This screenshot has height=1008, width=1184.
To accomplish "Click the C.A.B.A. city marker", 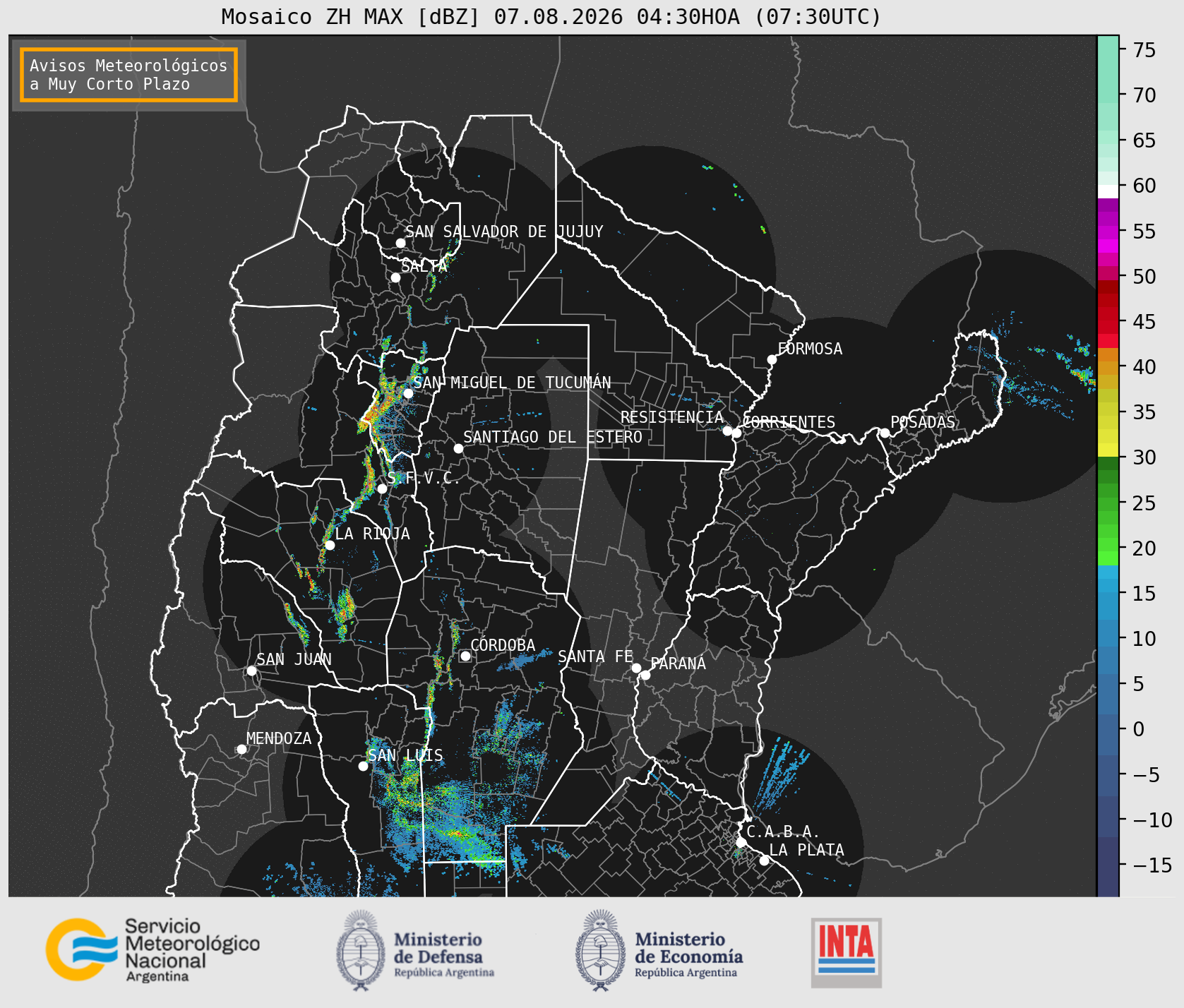I will click(741, 842).
